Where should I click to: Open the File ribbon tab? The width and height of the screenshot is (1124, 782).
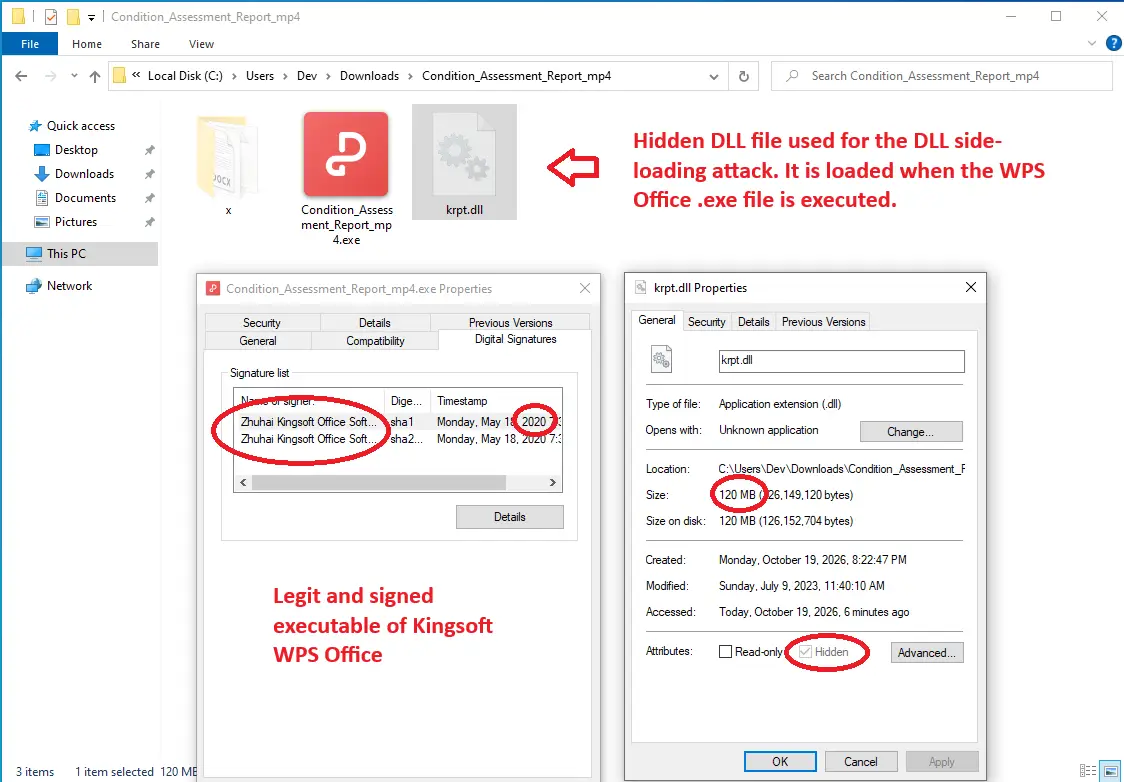[x=30, y=44]
